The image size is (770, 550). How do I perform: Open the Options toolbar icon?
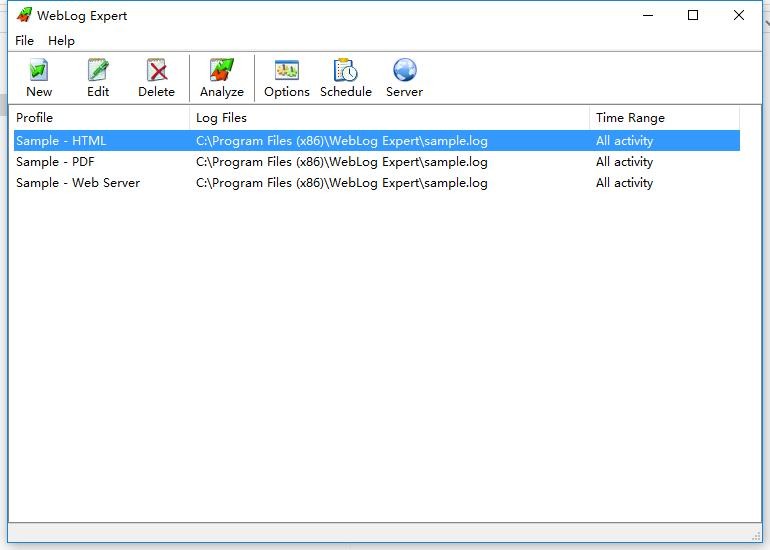[x=286, y=70]
